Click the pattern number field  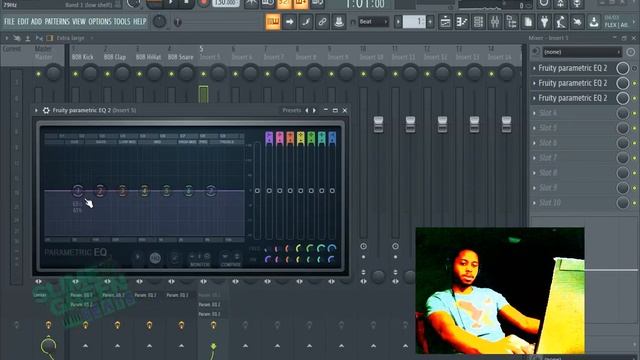[414, 22]
